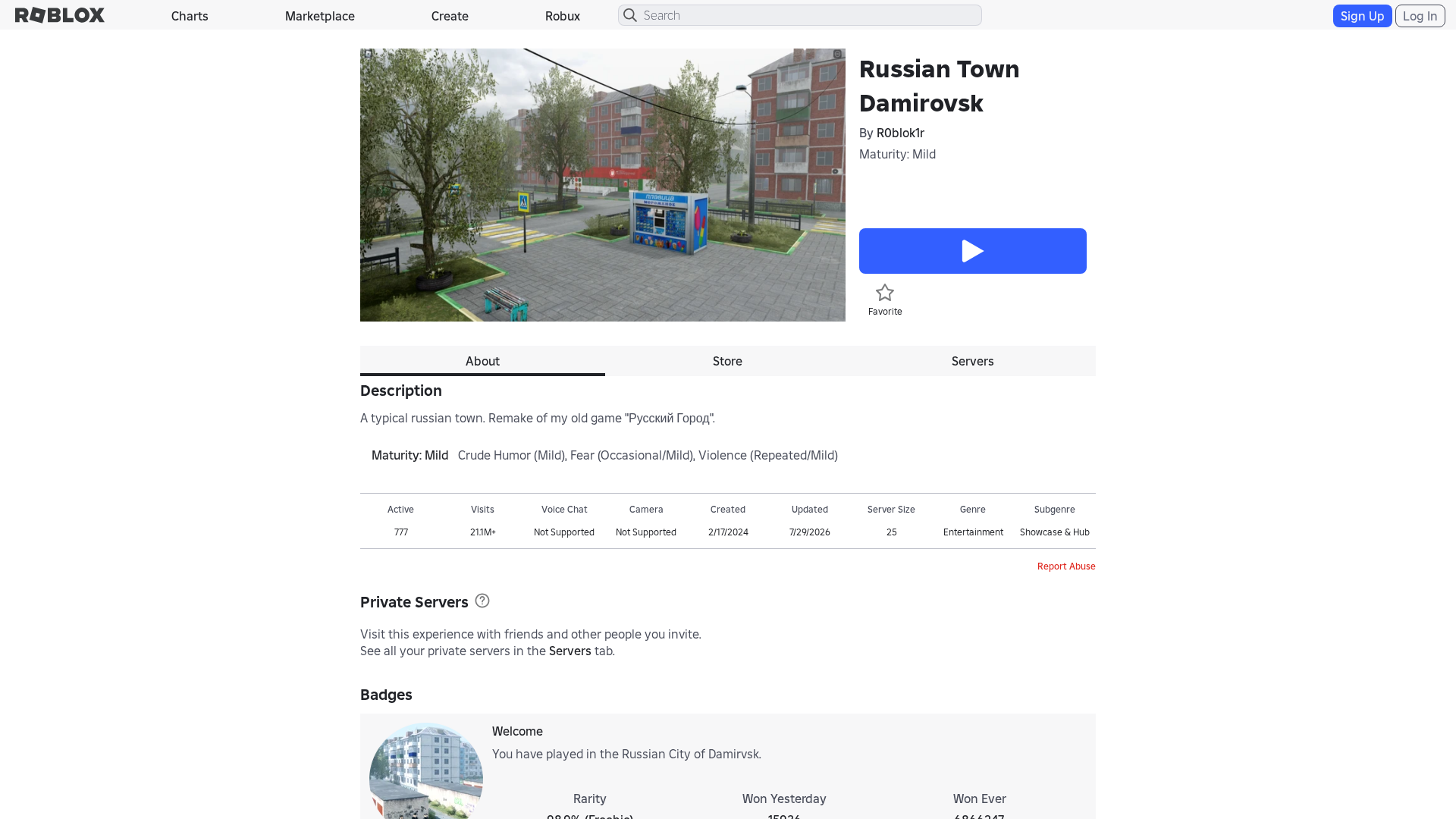Click the Won Yesterday label
Screen dimensions: 1456x819
coord(784,799)
